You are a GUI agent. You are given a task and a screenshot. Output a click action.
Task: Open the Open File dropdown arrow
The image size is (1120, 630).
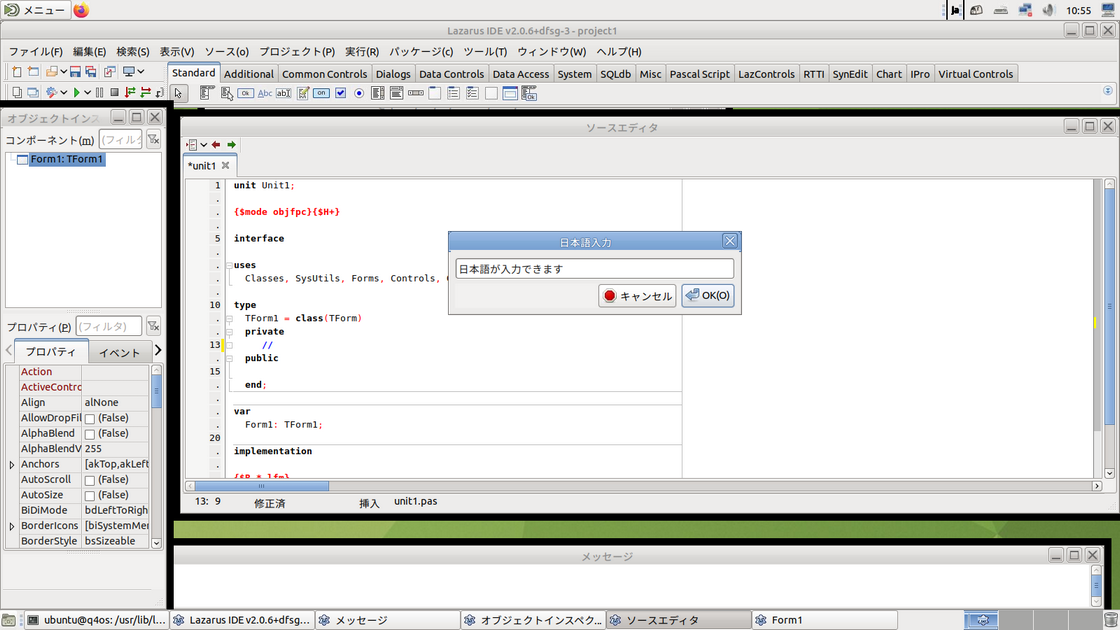click(64, 71)
